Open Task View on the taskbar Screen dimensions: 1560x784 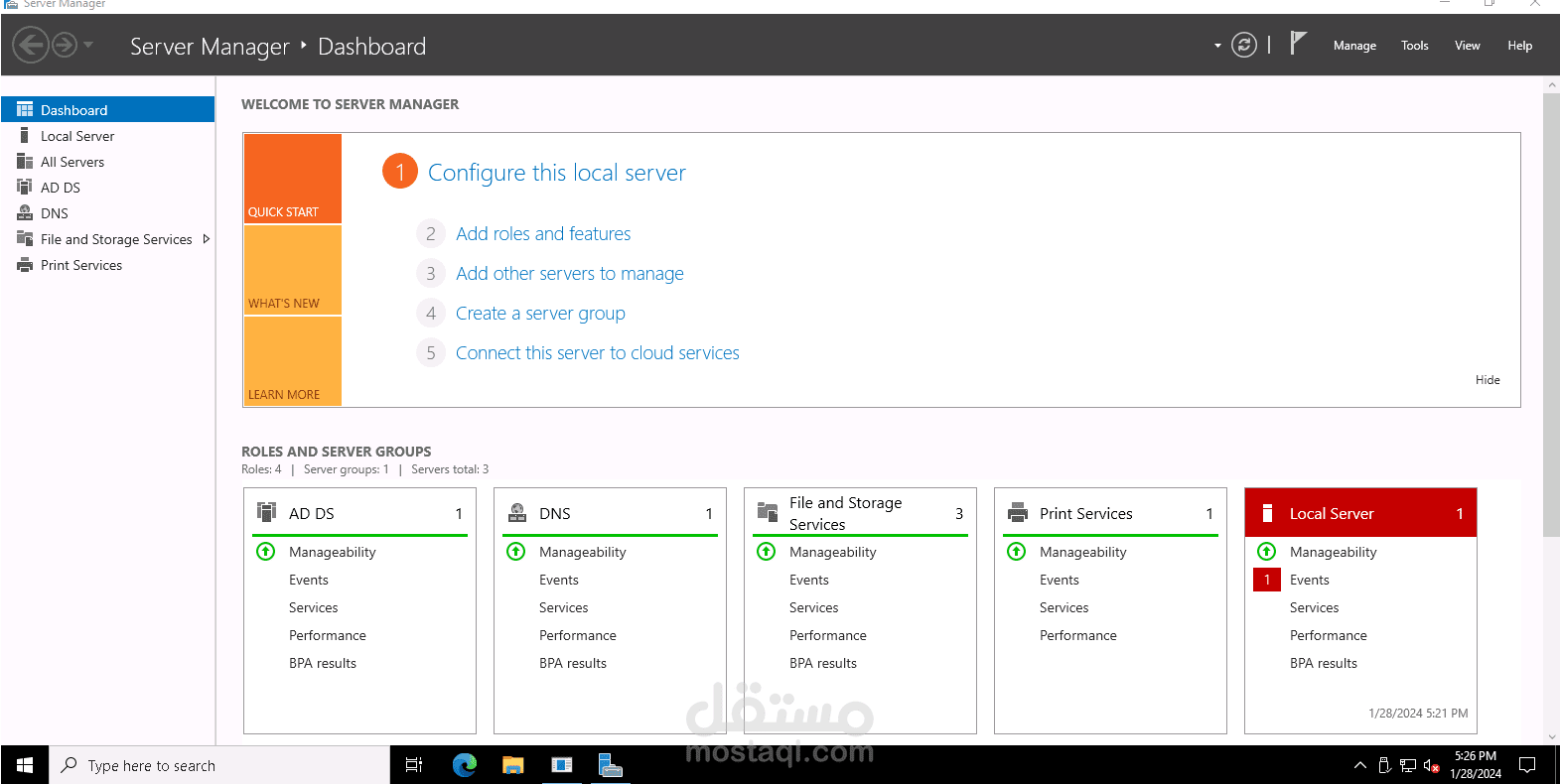pyautogui.click(x=414, y=765)
